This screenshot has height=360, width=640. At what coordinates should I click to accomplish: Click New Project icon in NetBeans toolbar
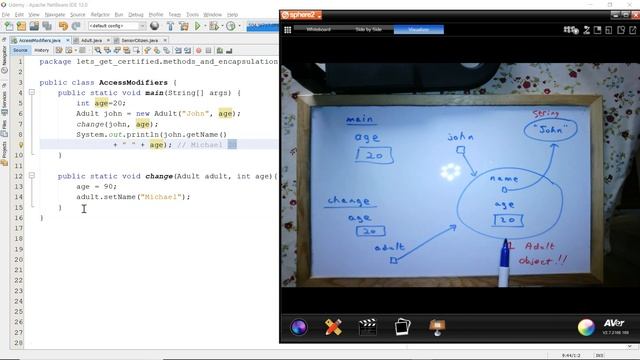coord(21,26)
